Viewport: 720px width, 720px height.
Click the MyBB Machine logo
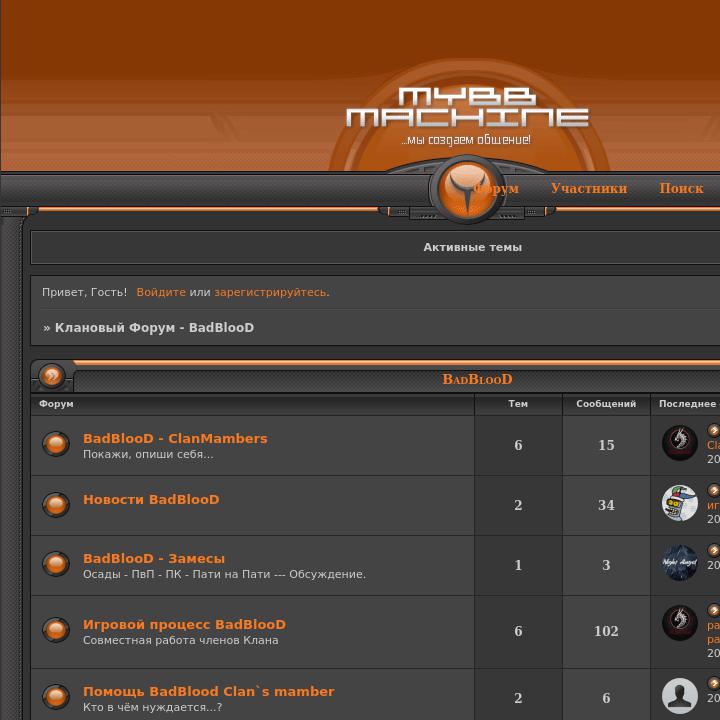[x=467, y=107]
